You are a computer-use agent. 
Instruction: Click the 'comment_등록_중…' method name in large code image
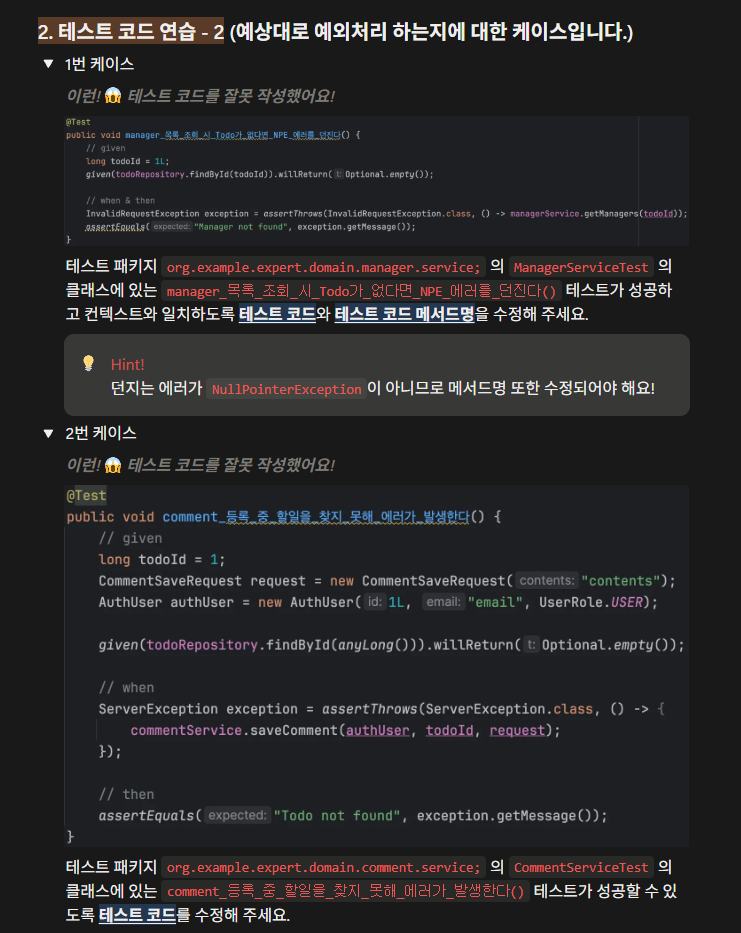[x=315, y=516]
